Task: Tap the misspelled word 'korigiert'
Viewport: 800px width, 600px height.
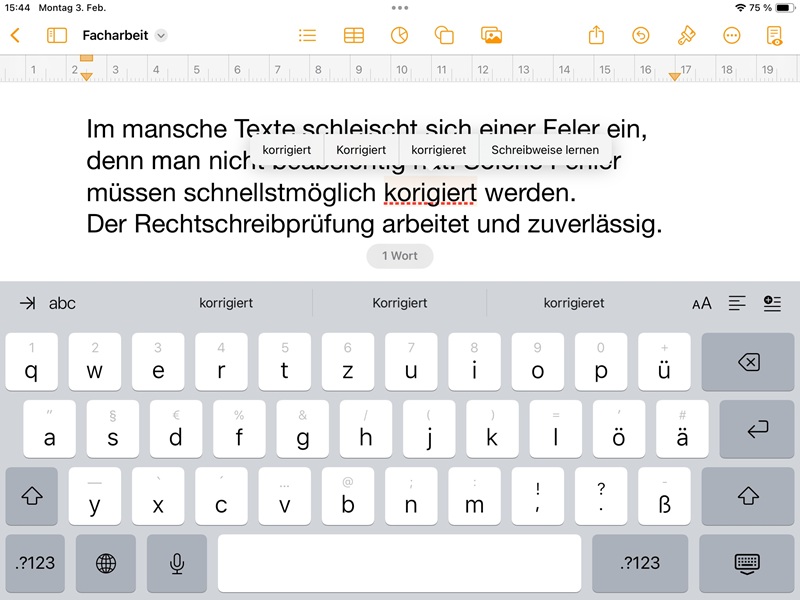Action: (430, 193)
